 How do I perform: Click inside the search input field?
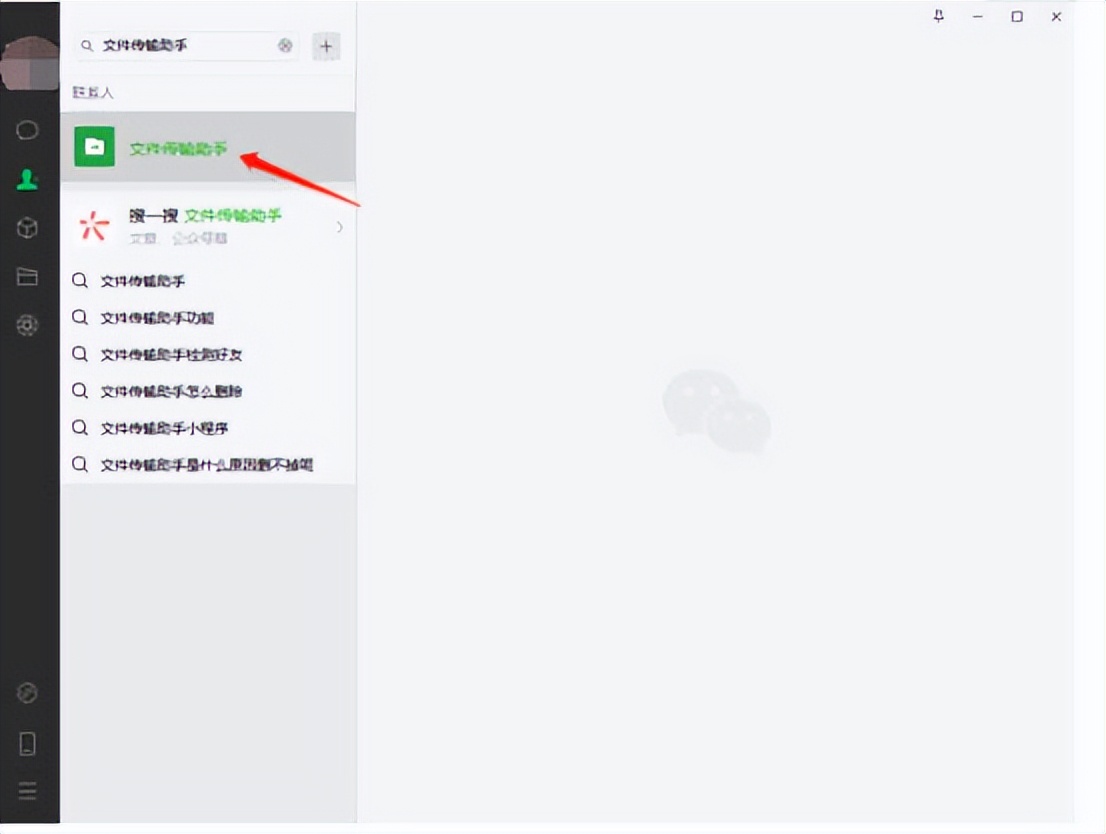coord(180,46)
